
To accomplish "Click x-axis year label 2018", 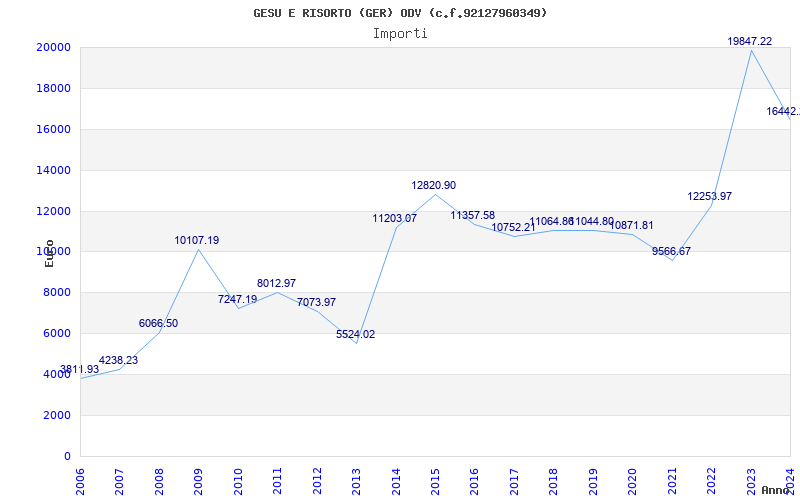I will pos(554,481).
